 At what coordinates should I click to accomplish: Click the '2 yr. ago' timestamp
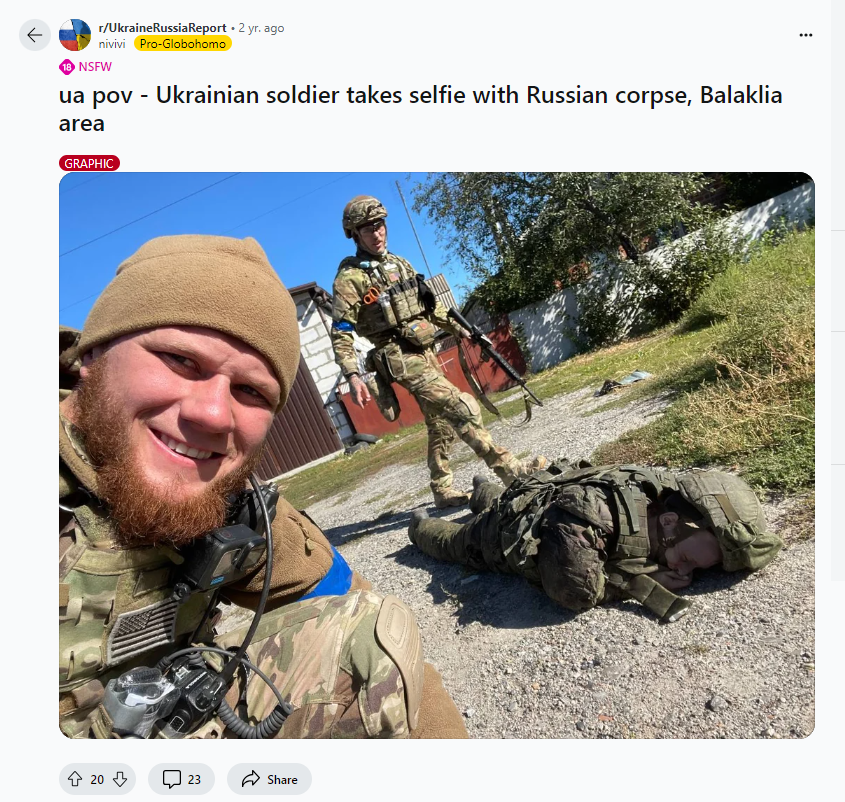(x=261, y=28)
